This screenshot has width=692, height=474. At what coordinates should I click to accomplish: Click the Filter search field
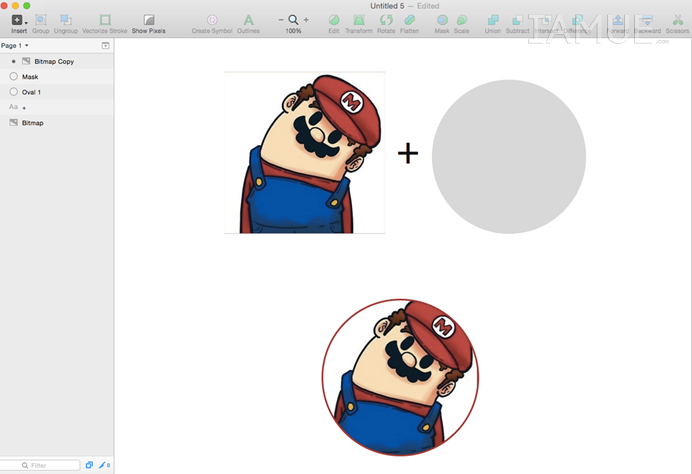tap(40, 465)
